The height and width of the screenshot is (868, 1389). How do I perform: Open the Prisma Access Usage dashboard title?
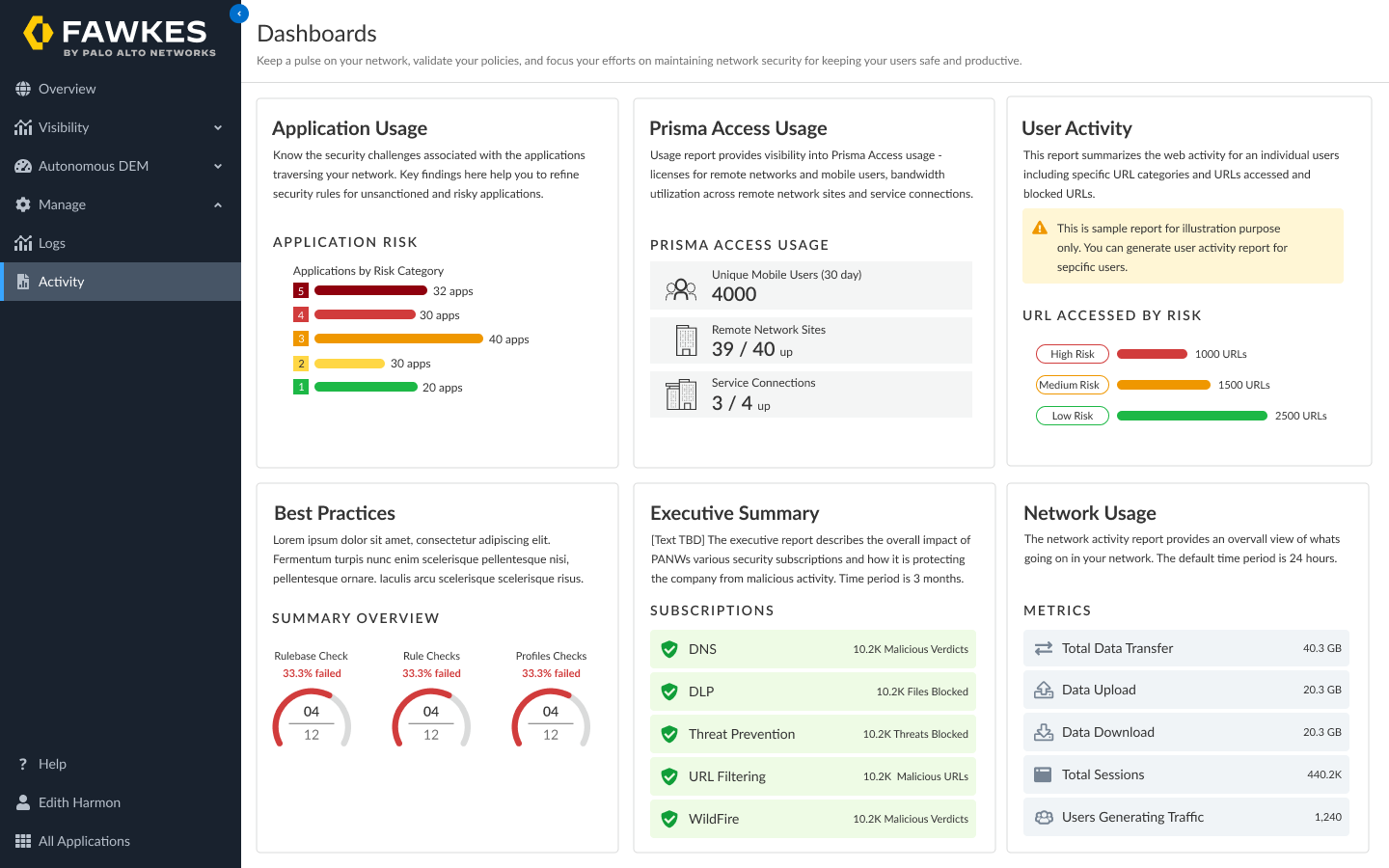[x=738, y=128]
